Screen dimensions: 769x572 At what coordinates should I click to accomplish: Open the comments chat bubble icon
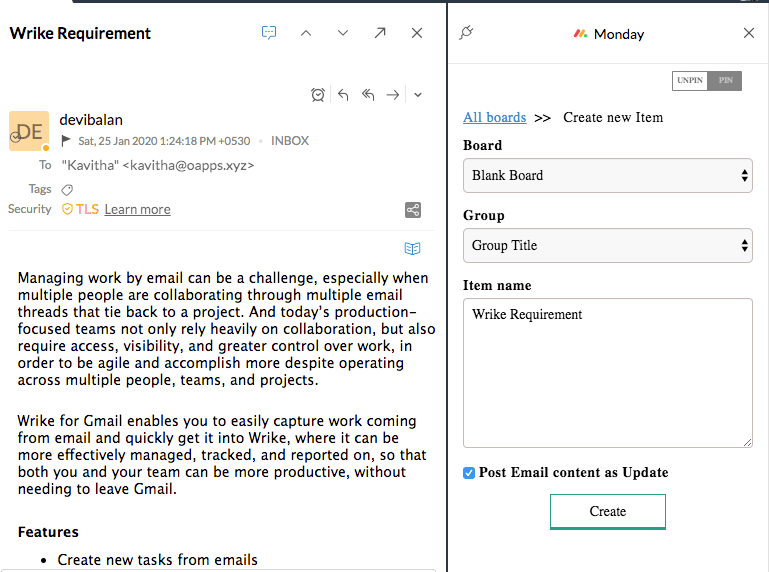tap(269, 33)
